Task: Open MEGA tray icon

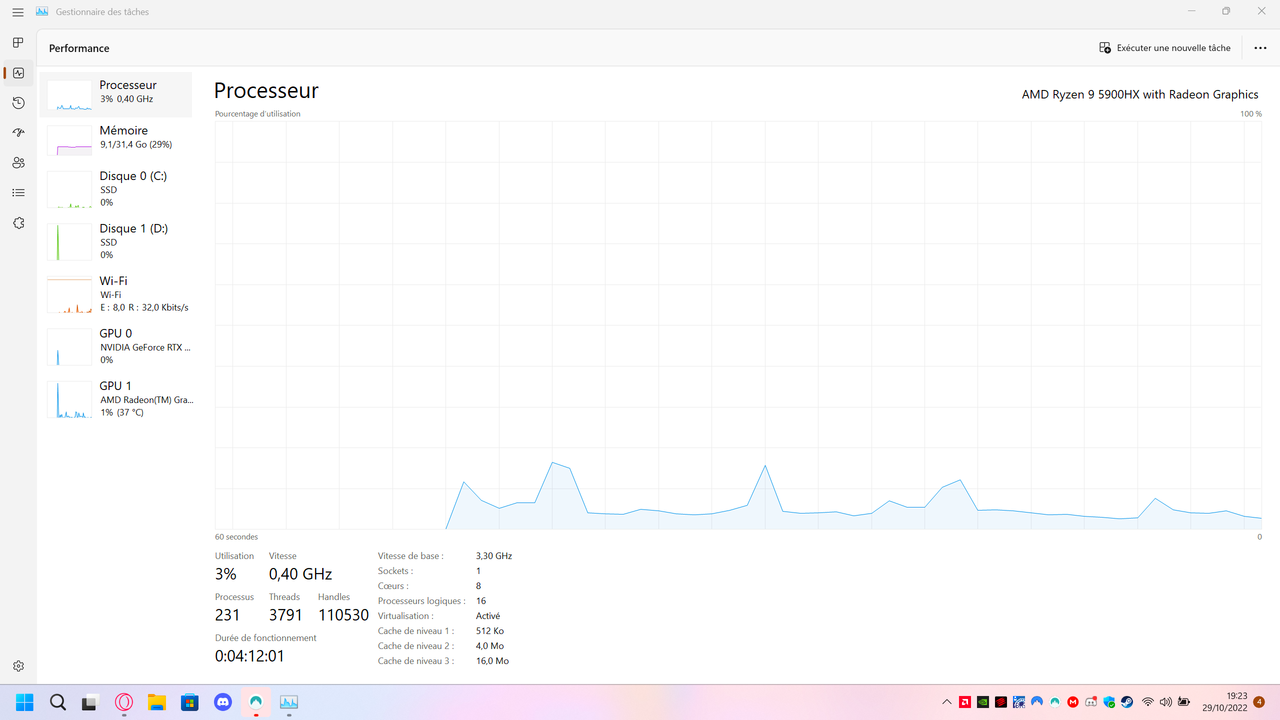Action: click(x=1073, y=702)
